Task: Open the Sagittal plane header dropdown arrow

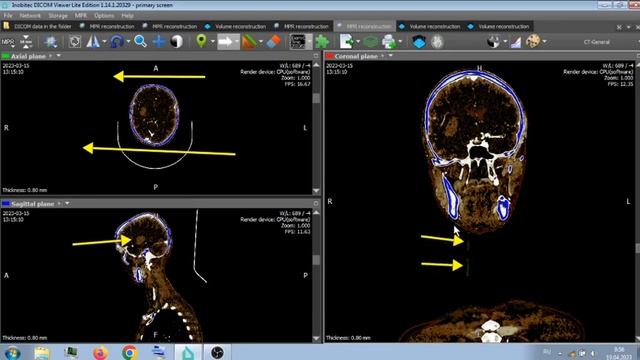Action: (x=67, y=203)
